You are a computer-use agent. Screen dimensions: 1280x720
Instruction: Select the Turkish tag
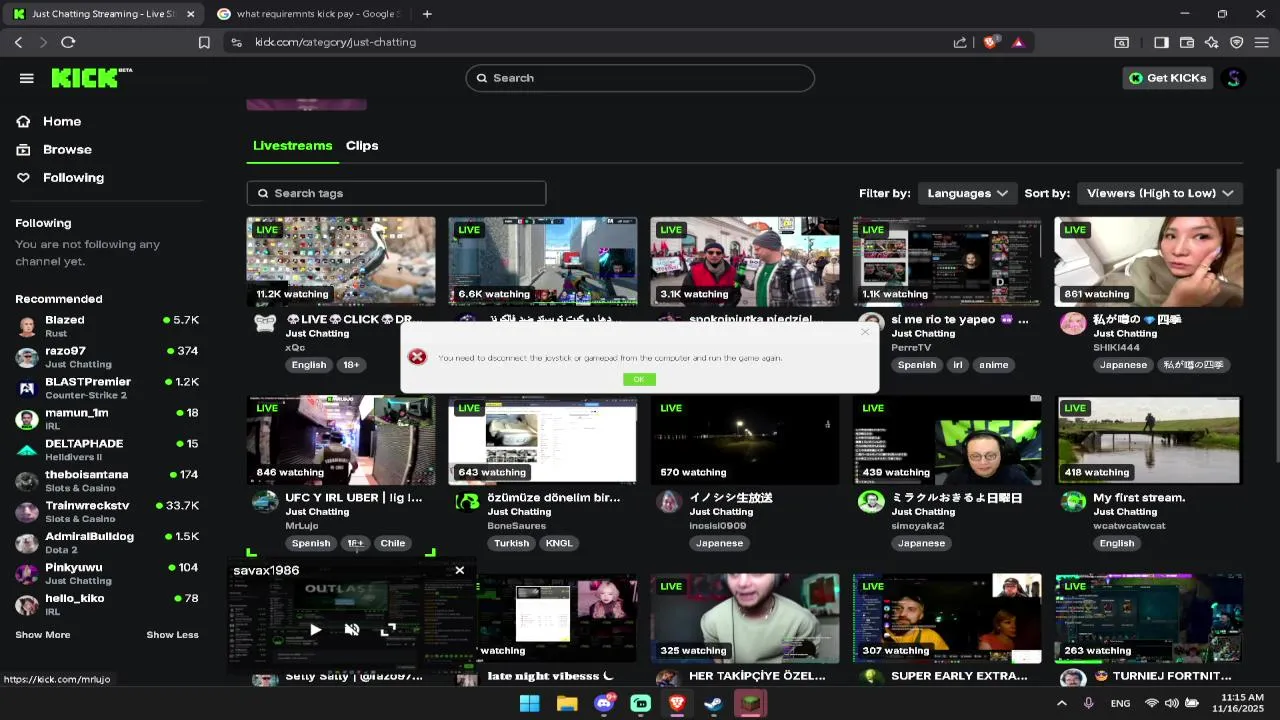(x=512, y=543)
